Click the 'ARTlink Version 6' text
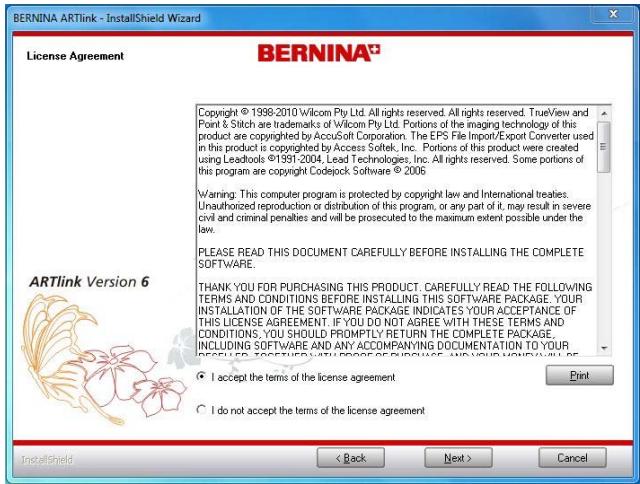This screenshot has width=640, height=484. pyautogui.click(x=89, y=282)
